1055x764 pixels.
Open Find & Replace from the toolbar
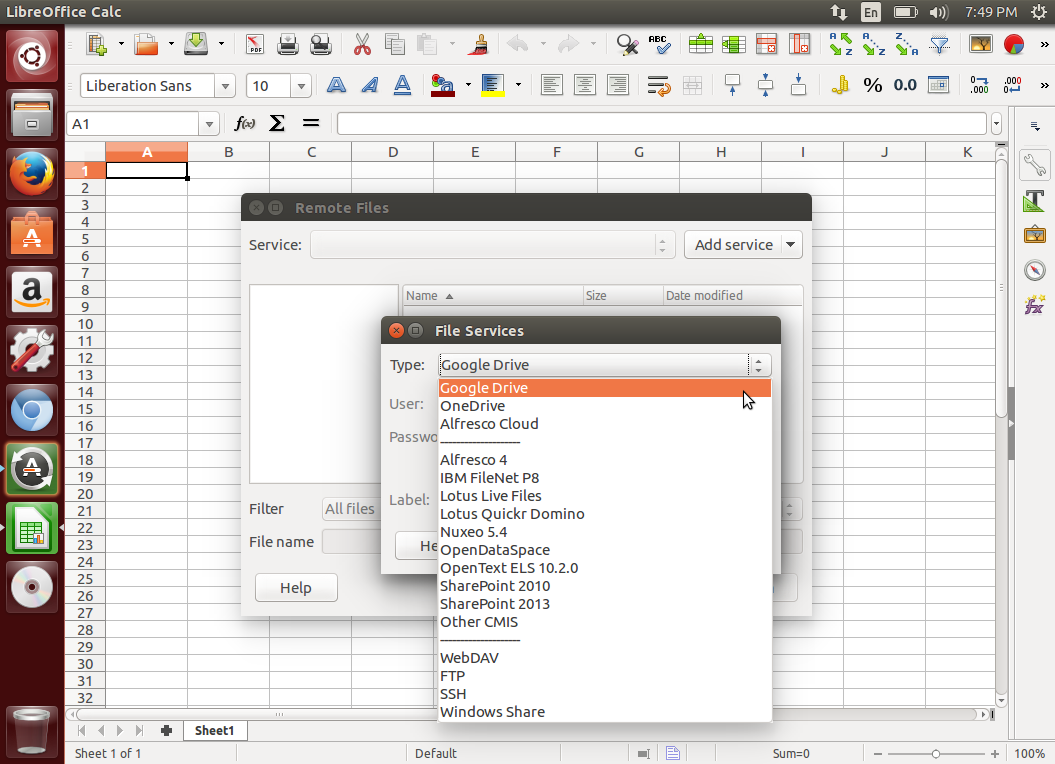pos(627,44)
